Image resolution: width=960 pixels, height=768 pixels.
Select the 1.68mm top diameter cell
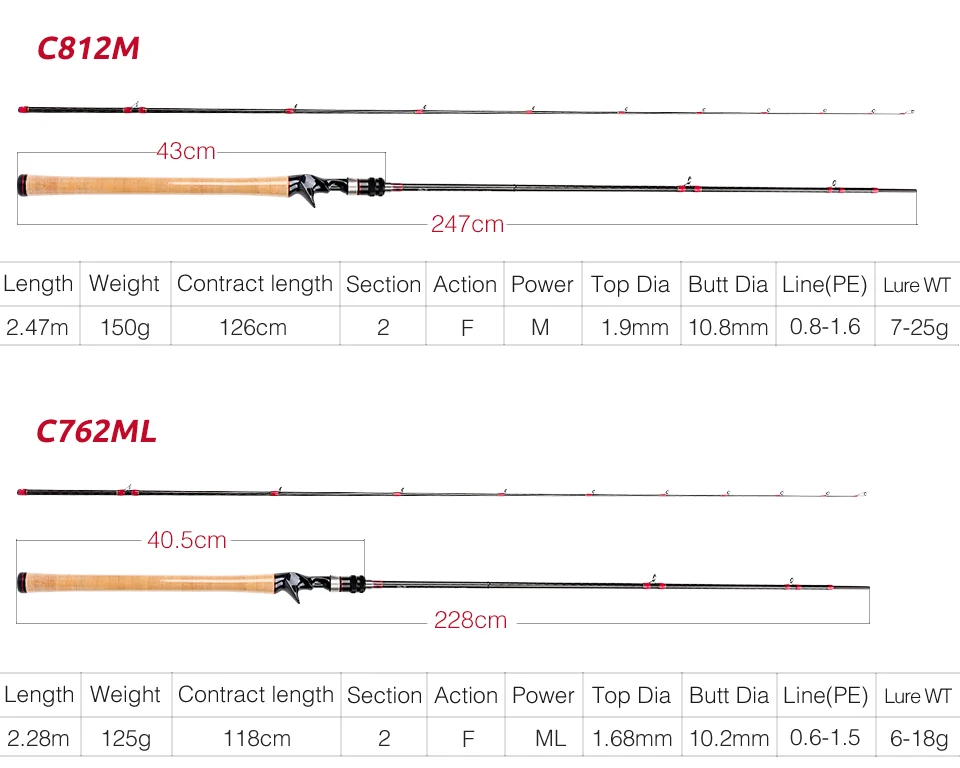[x=632, y=737]
